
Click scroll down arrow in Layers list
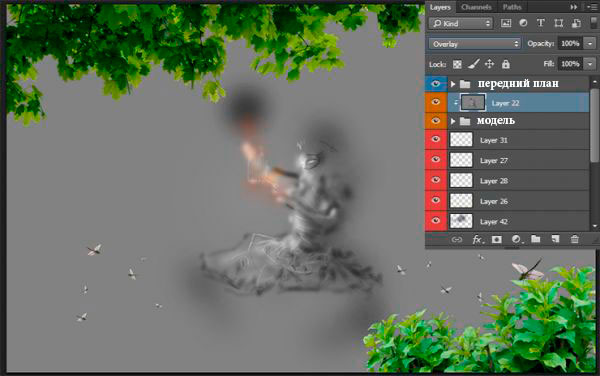594,226
